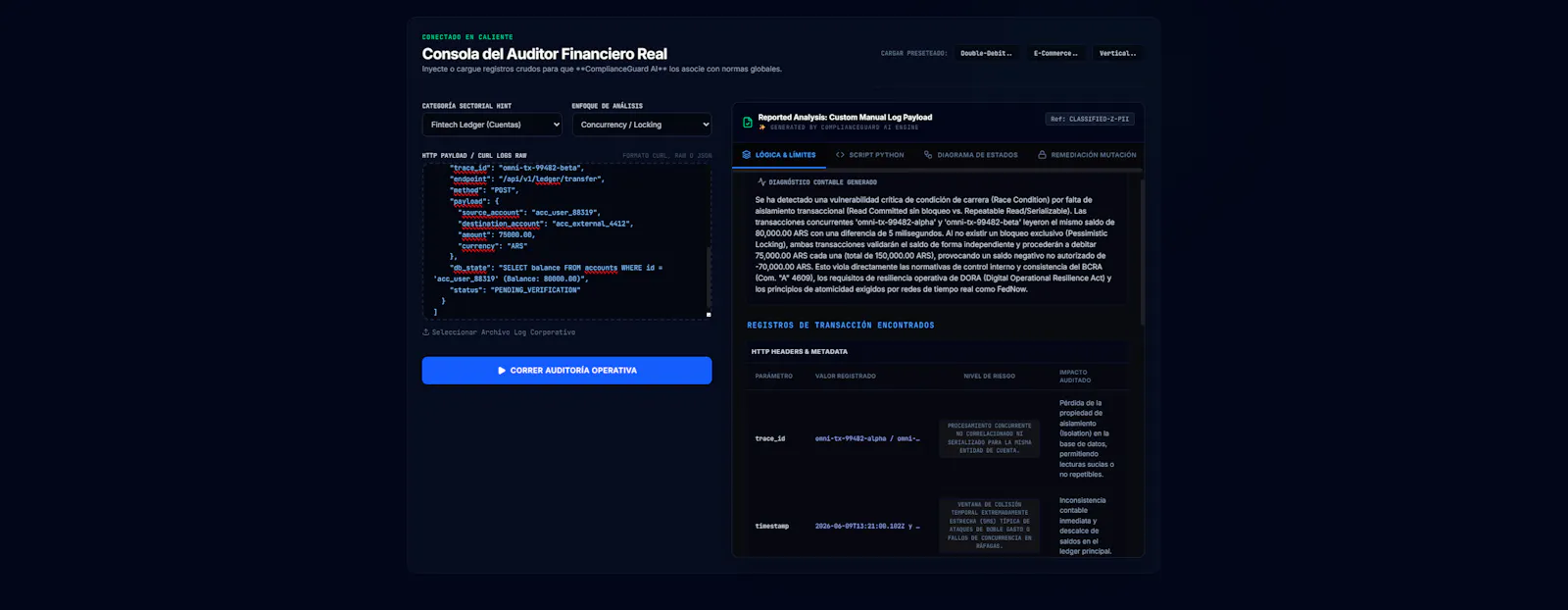Screen dimensions: 1568x610
Task: Load the Double-Debit preset
Action: tap(986, 53)
